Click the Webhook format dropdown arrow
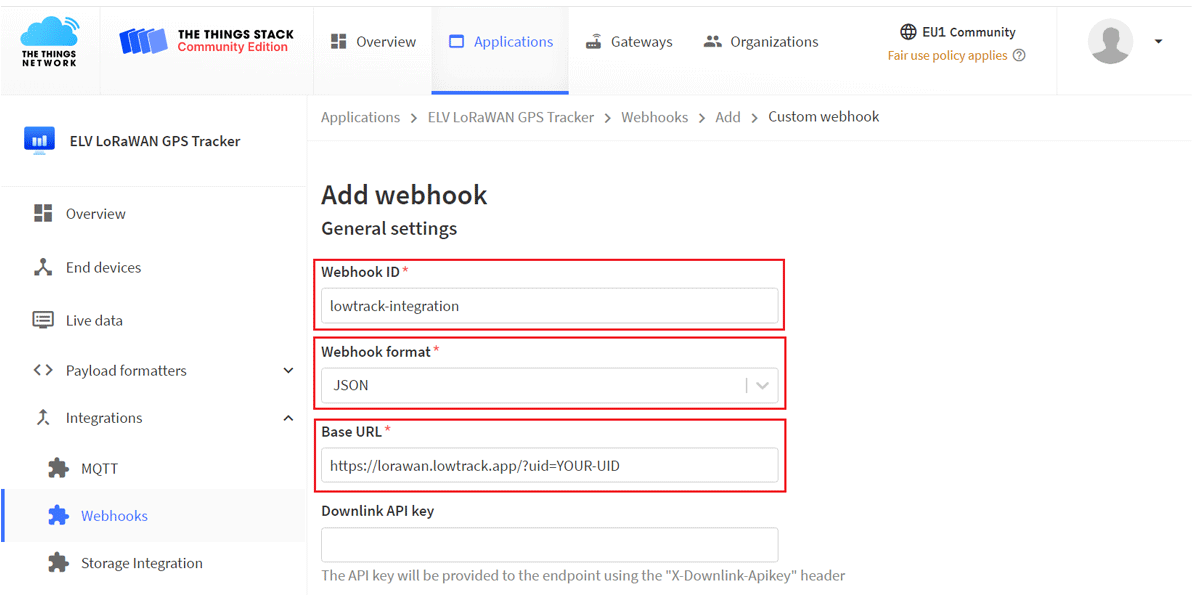The height and width of the screenshot is (600, 1200). click(x=763, y=385)
